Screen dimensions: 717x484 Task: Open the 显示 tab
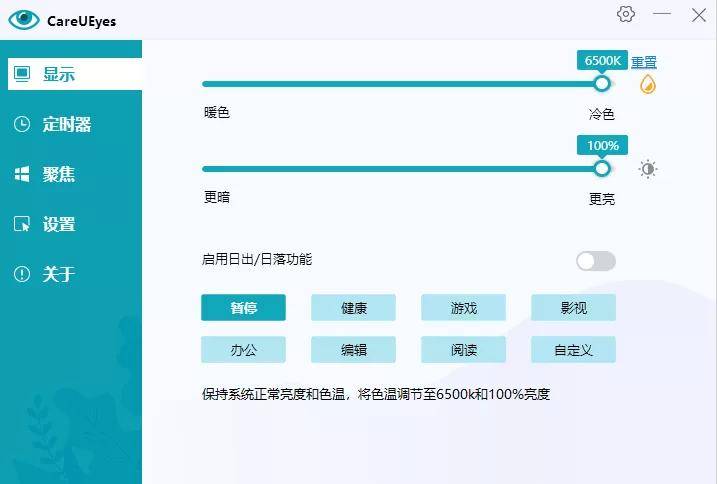pos(75,74)
